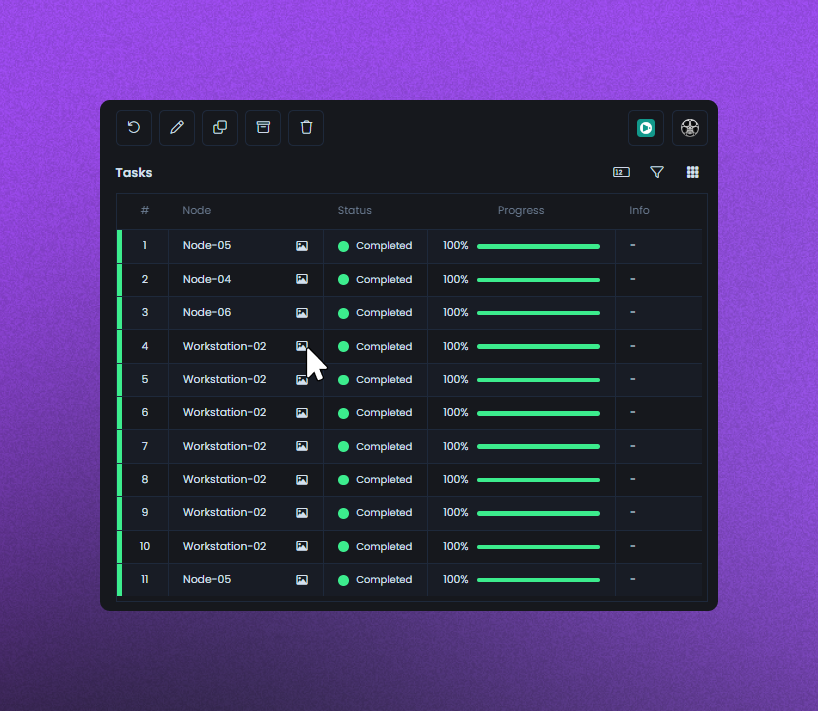This screenshot has width=818, height=711.
Task: Click Completed status in row 2
Action: (384, 280)
